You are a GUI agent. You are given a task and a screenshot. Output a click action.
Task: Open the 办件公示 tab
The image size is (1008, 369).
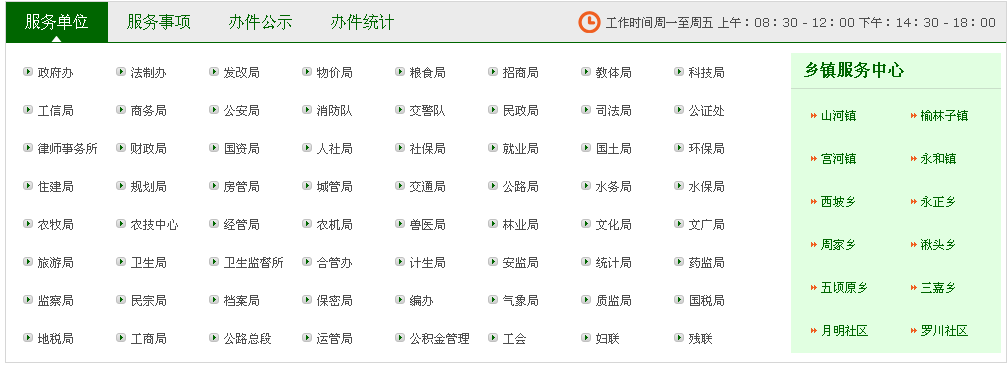pos(260,22)
